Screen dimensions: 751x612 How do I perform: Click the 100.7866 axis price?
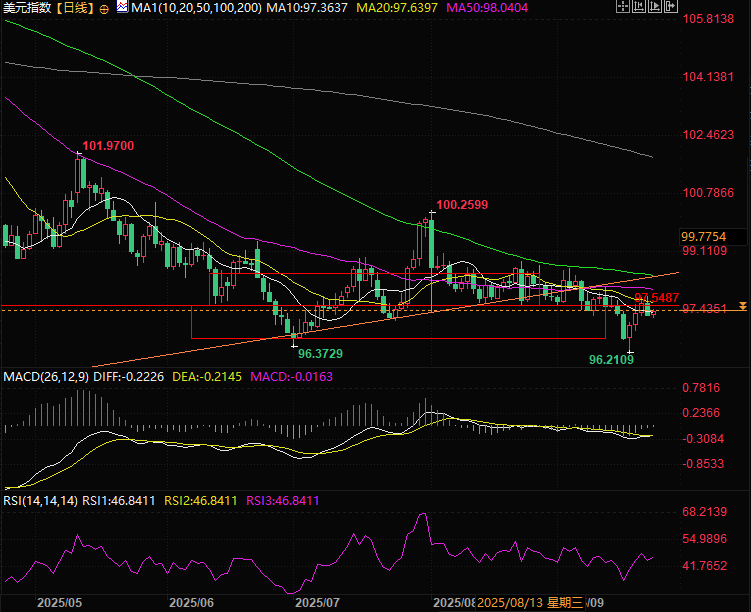click(x=708, y=193)
